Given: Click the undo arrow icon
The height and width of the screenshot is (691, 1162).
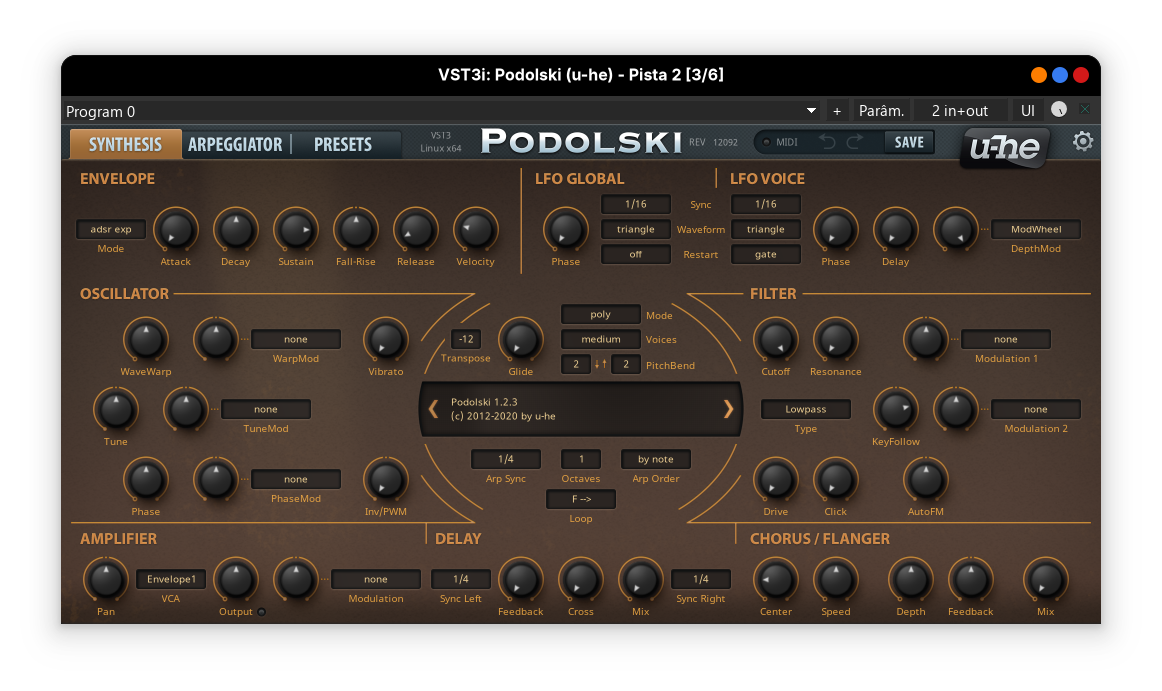Looking at the screenshot, I should point(827,142).
